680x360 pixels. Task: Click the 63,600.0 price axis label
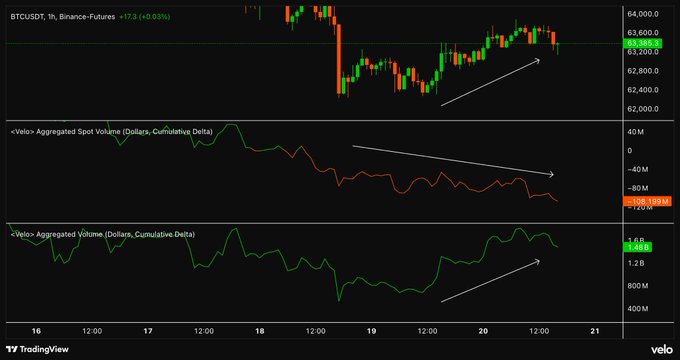tap(643, 33)
